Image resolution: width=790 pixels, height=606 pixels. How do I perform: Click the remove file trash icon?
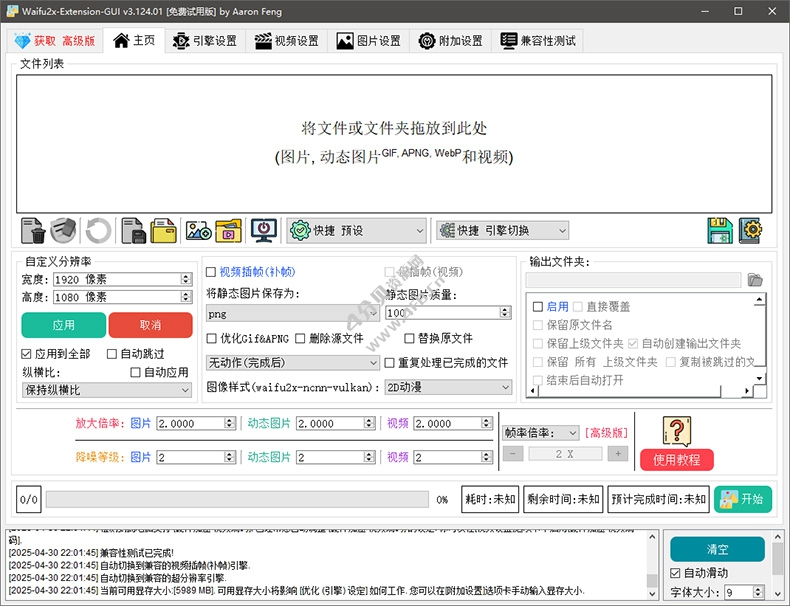[x=33, y=231]
